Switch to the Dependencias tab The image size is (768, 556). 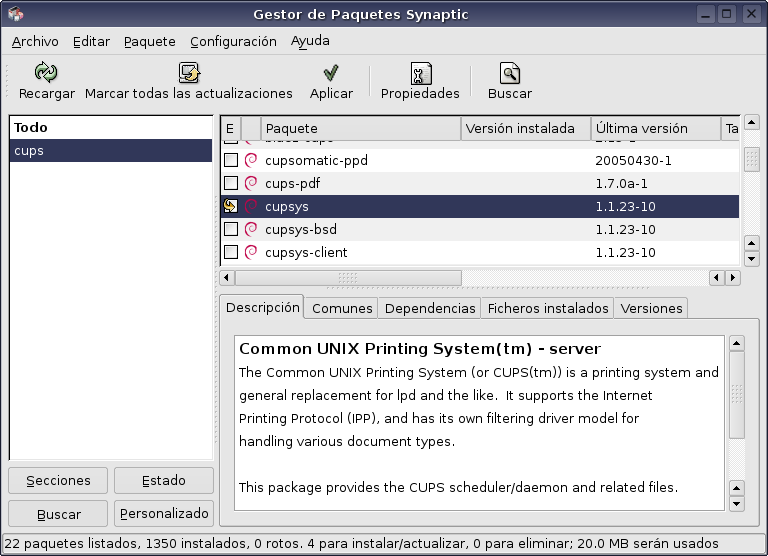click(x=430, y=309)
